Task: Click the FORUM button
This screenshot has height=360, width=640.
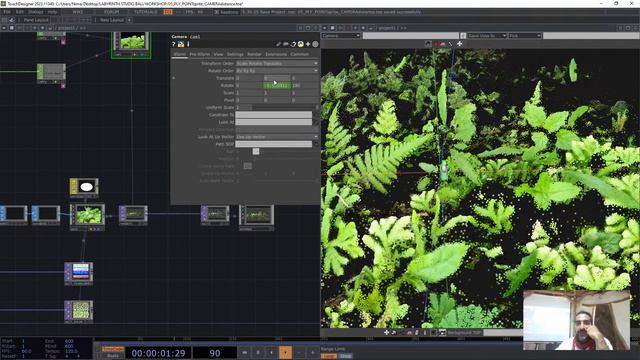Action: click(111, 12)
